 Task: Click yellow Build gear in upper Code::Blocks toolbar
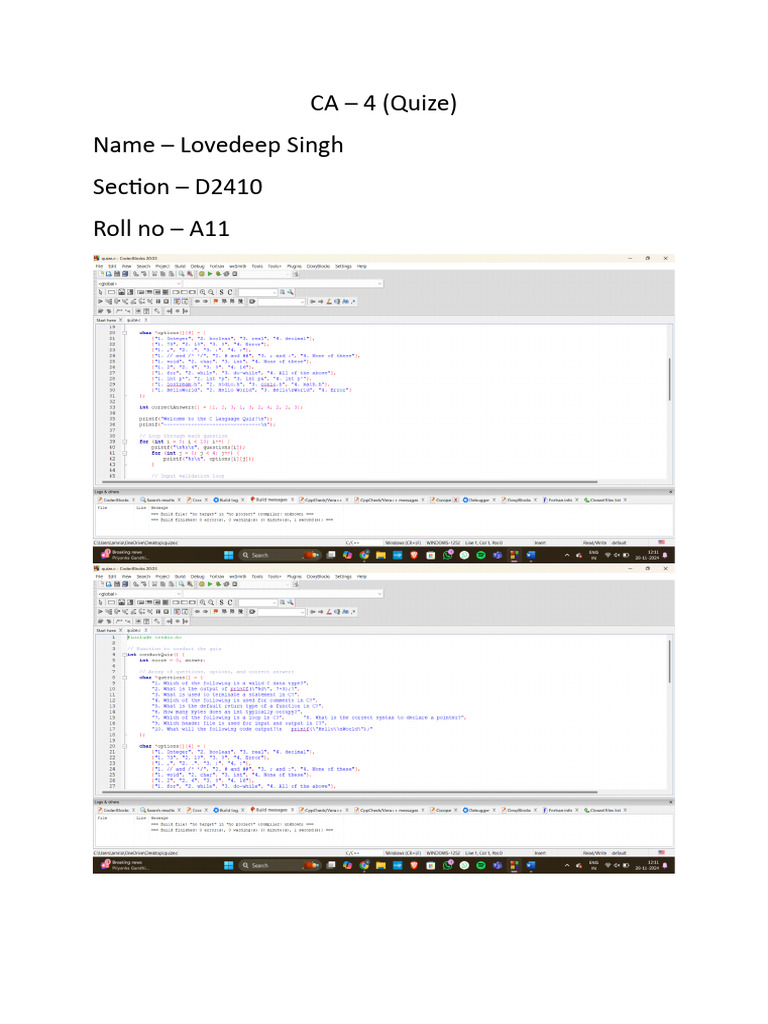coord(202,274)
